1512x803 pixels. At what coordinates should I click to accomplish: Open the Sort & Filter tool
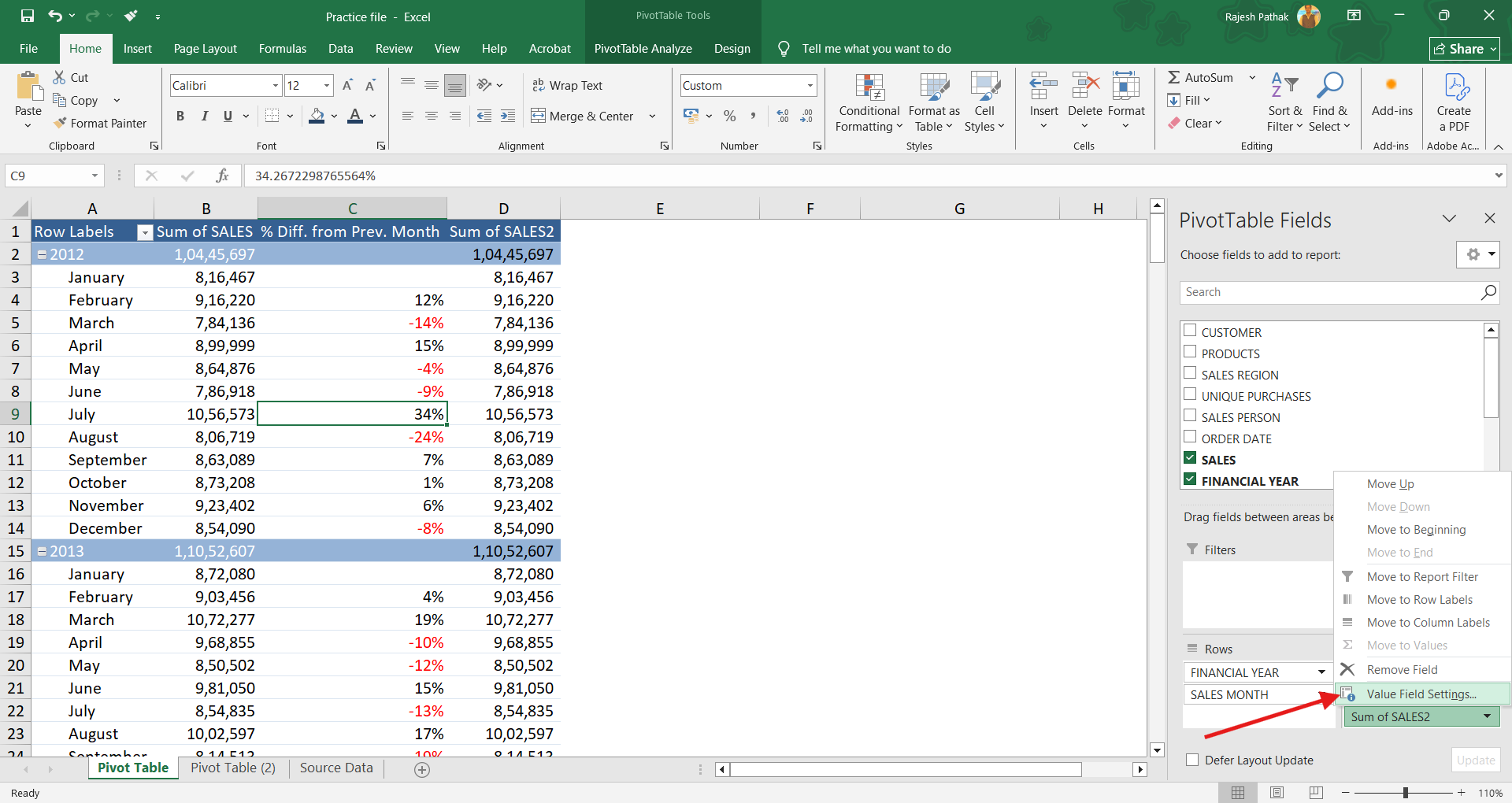1284,103
